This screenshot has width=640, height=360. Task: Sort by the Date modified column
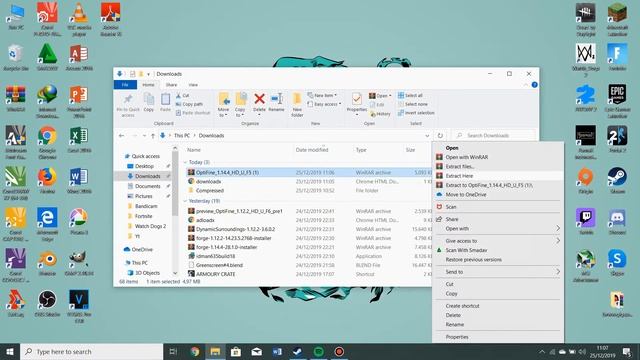pyautogui.click(x=312, y=150)
